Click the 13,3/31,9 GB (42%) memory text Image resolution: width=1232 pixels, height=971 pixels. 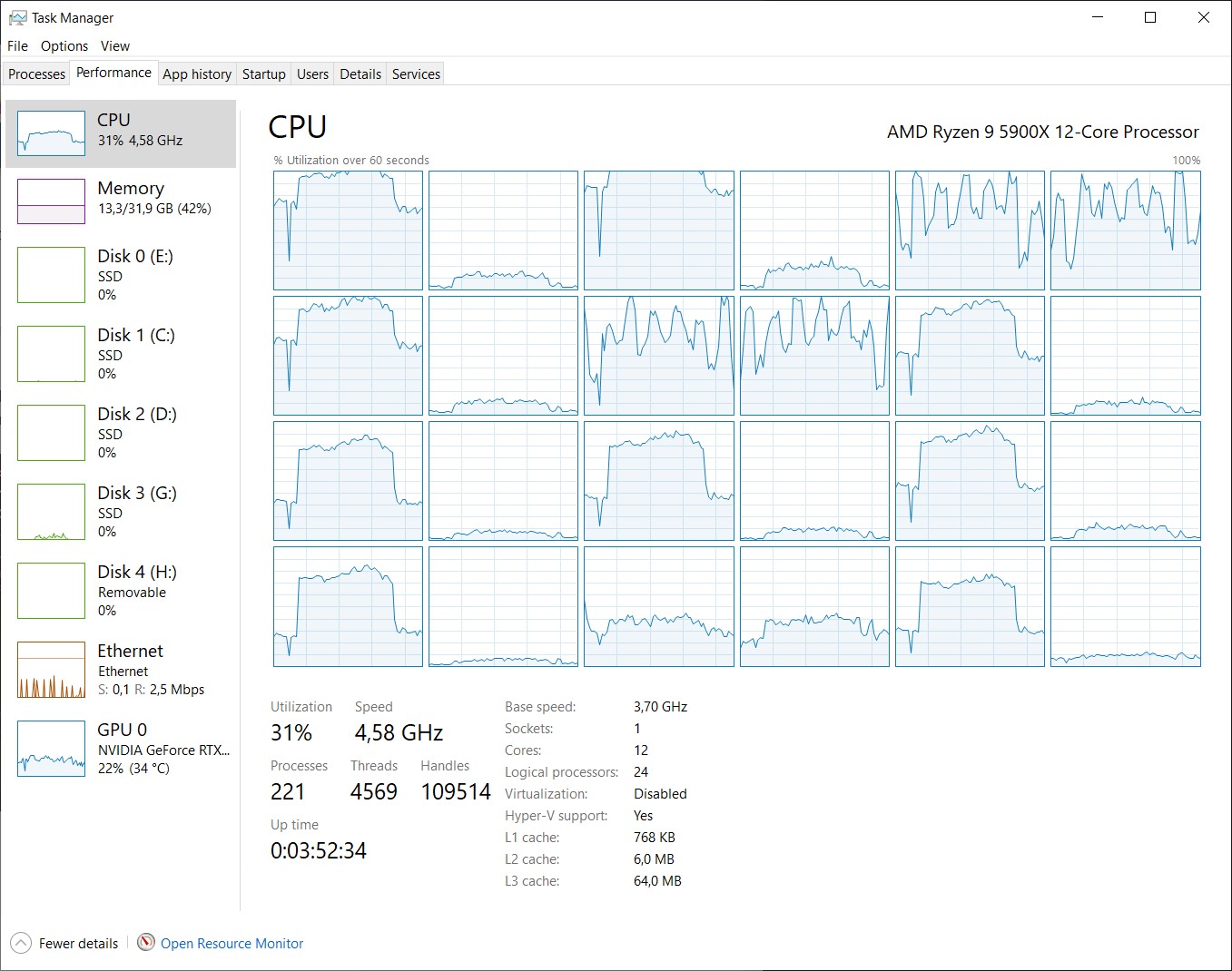click(154, 209)
